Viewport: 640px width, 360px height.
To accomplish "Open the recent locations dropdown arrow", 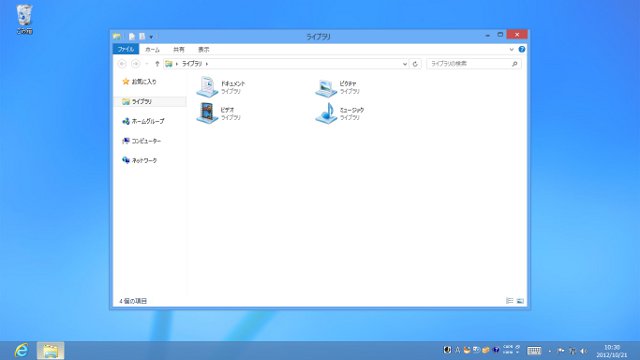I will click(x=147, y=64).
